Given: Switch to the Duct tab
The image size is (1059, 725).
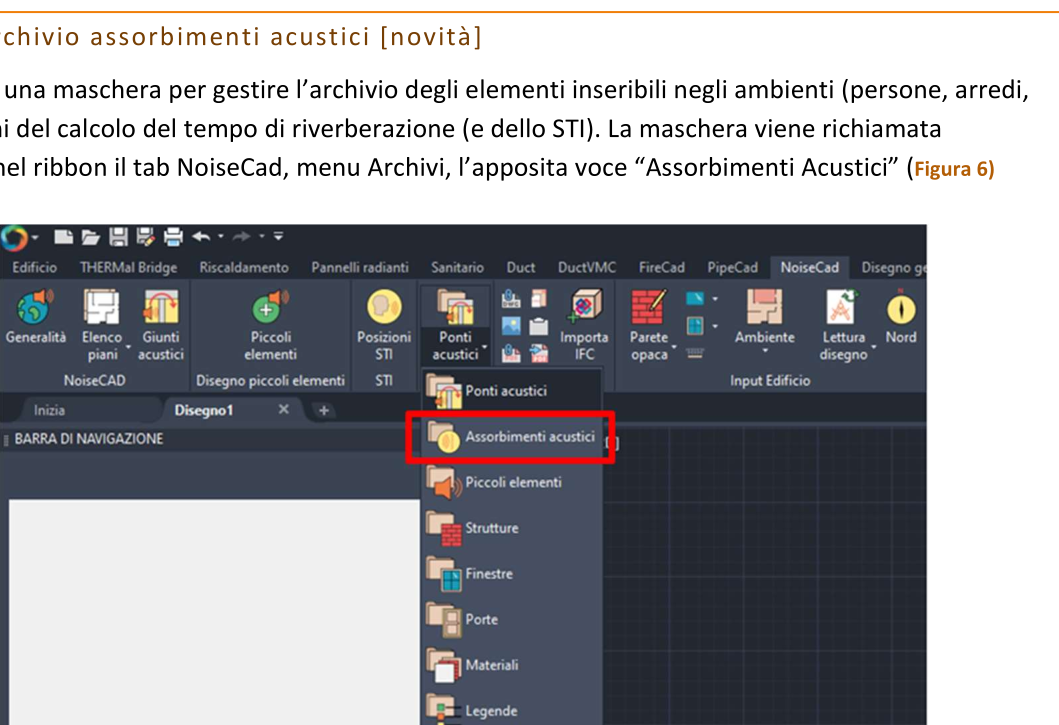Looking at the screenshot, I should pyautogui.click(x=521, y=268).
